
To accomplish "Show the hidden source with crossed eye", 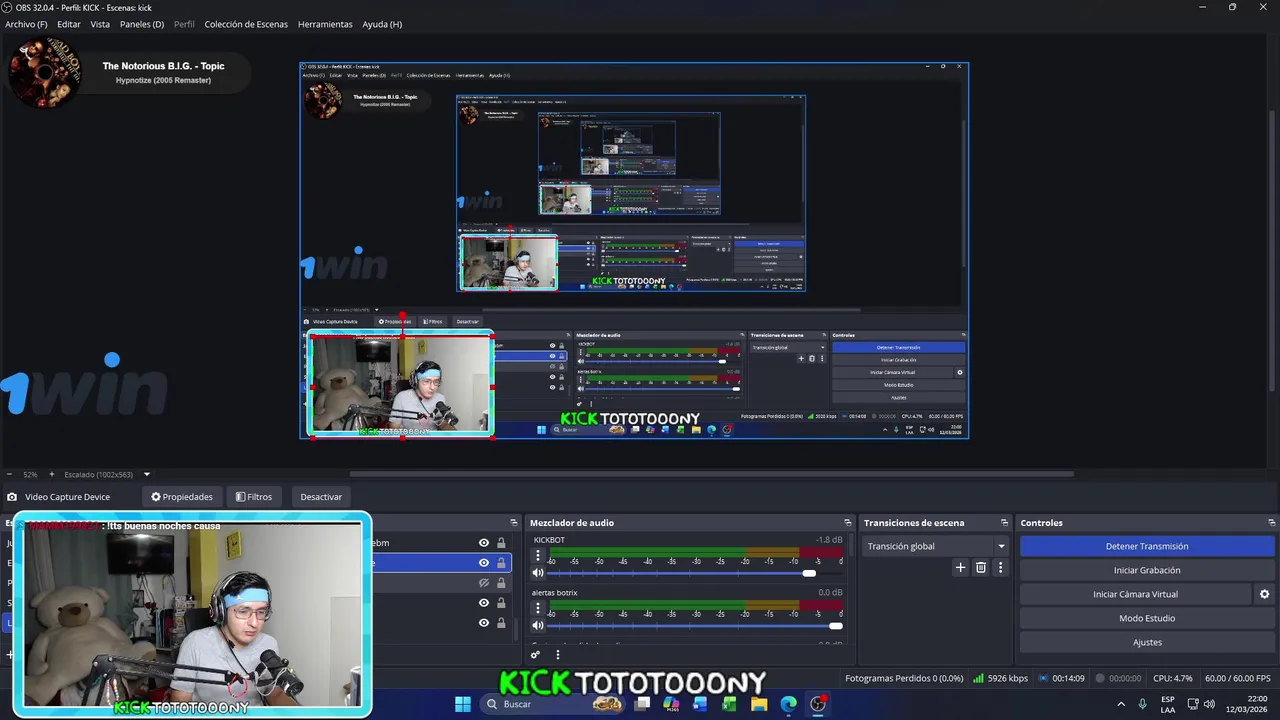I will (484, 583).
